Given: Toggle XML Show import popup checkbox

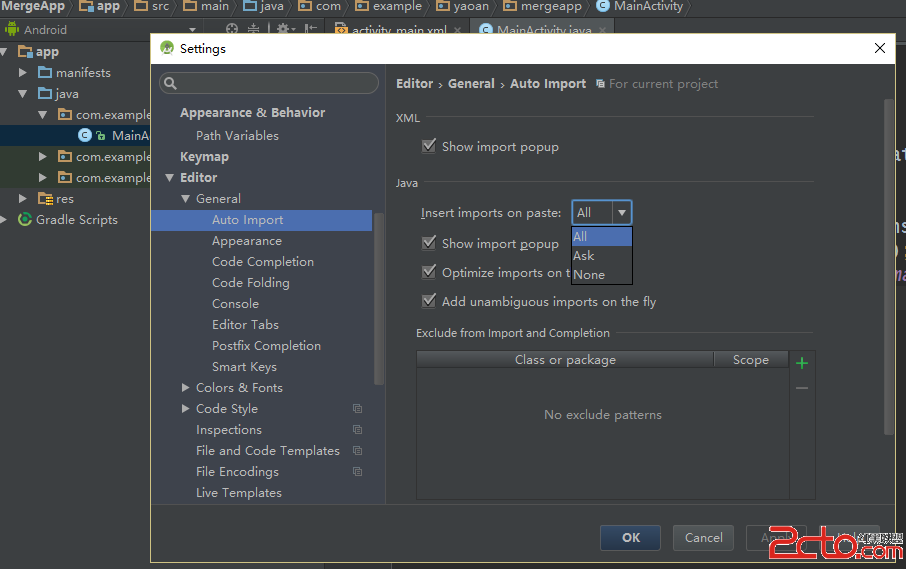Looking at the screenshot, I should pyautogui.click(x=429, y=146).
